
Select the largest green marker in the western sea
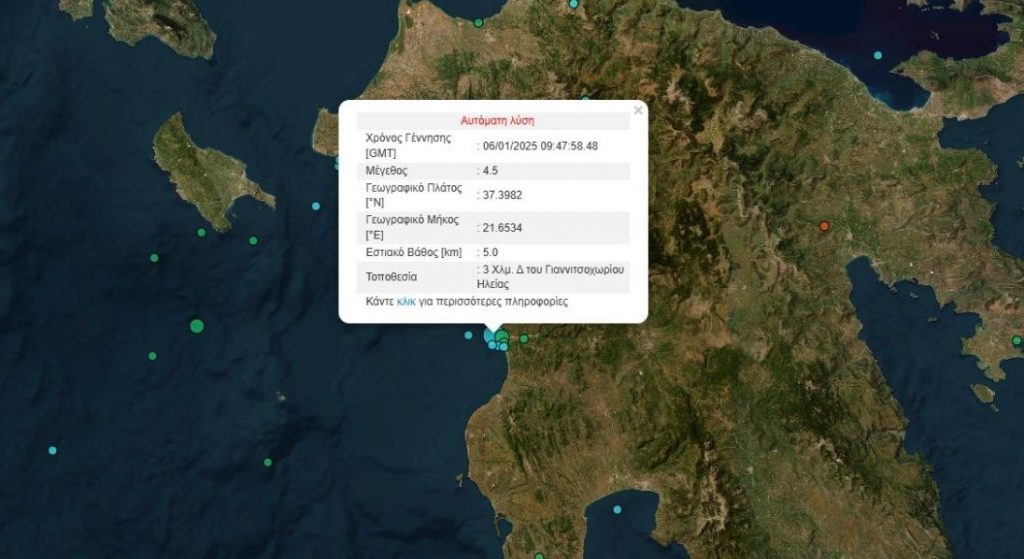tap(197, 326)
